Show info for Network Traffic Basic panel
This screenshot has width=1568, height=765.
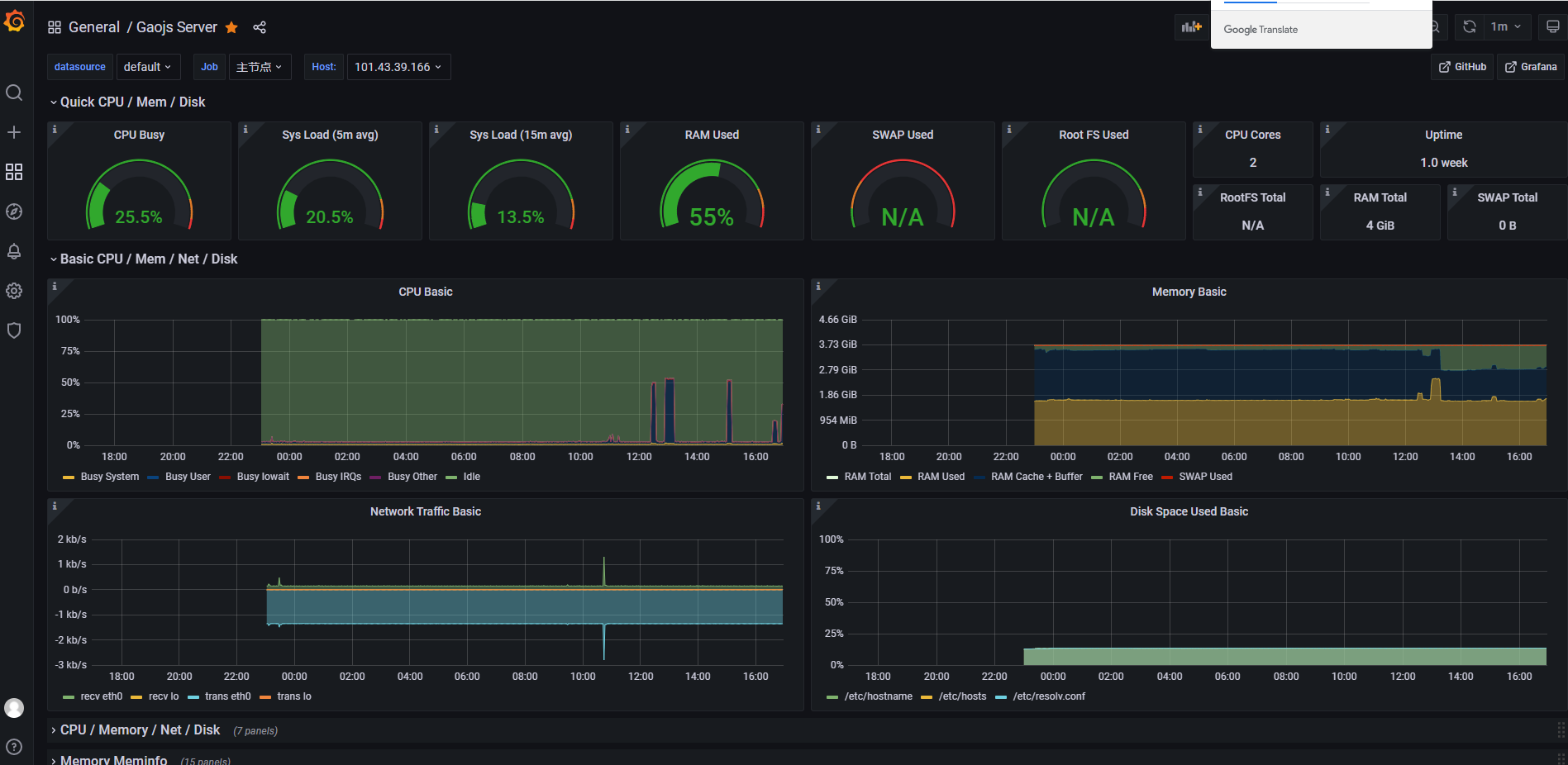55,506
